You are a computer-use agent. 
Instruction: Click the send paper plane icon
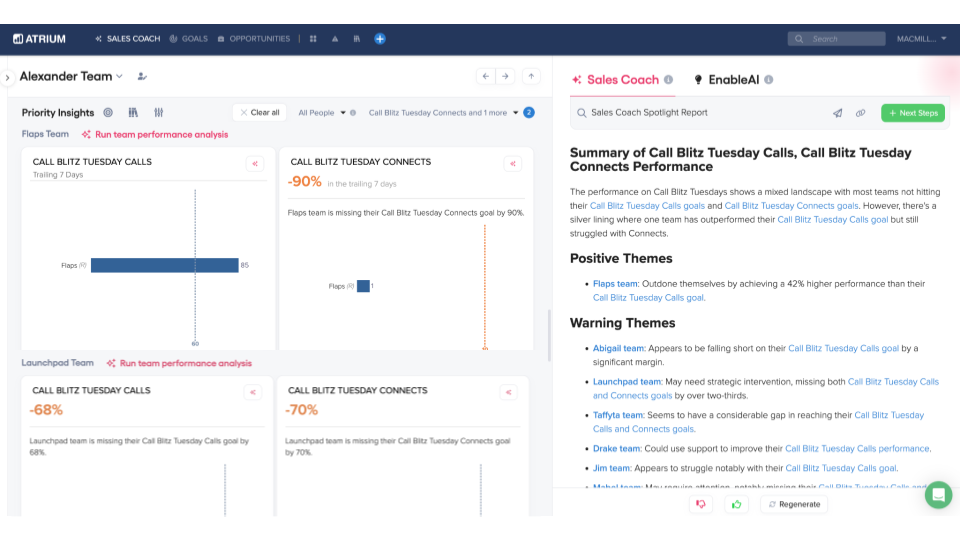point(838,113)
